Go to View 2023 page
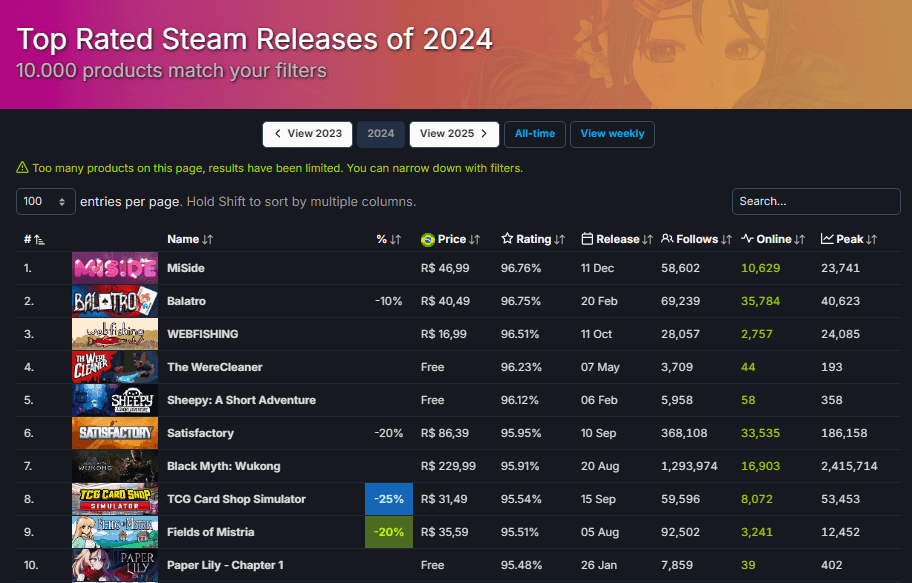The height and width of the screenshot is (583, 912). click(307, 134)
